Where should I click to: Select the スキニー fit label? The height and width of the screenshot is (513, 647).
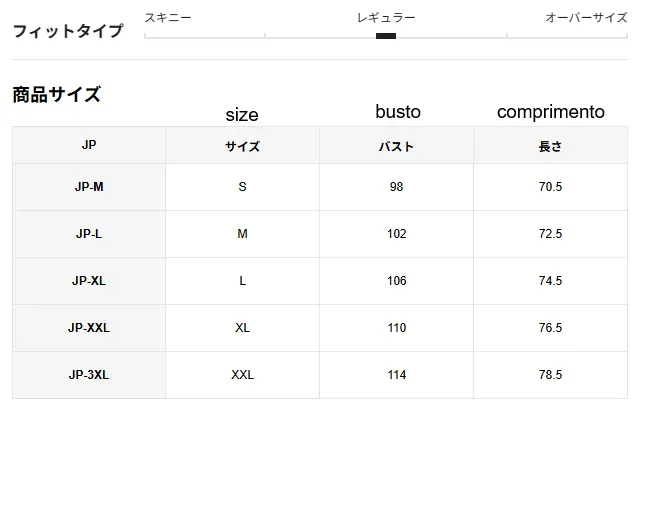coord(168,18)
